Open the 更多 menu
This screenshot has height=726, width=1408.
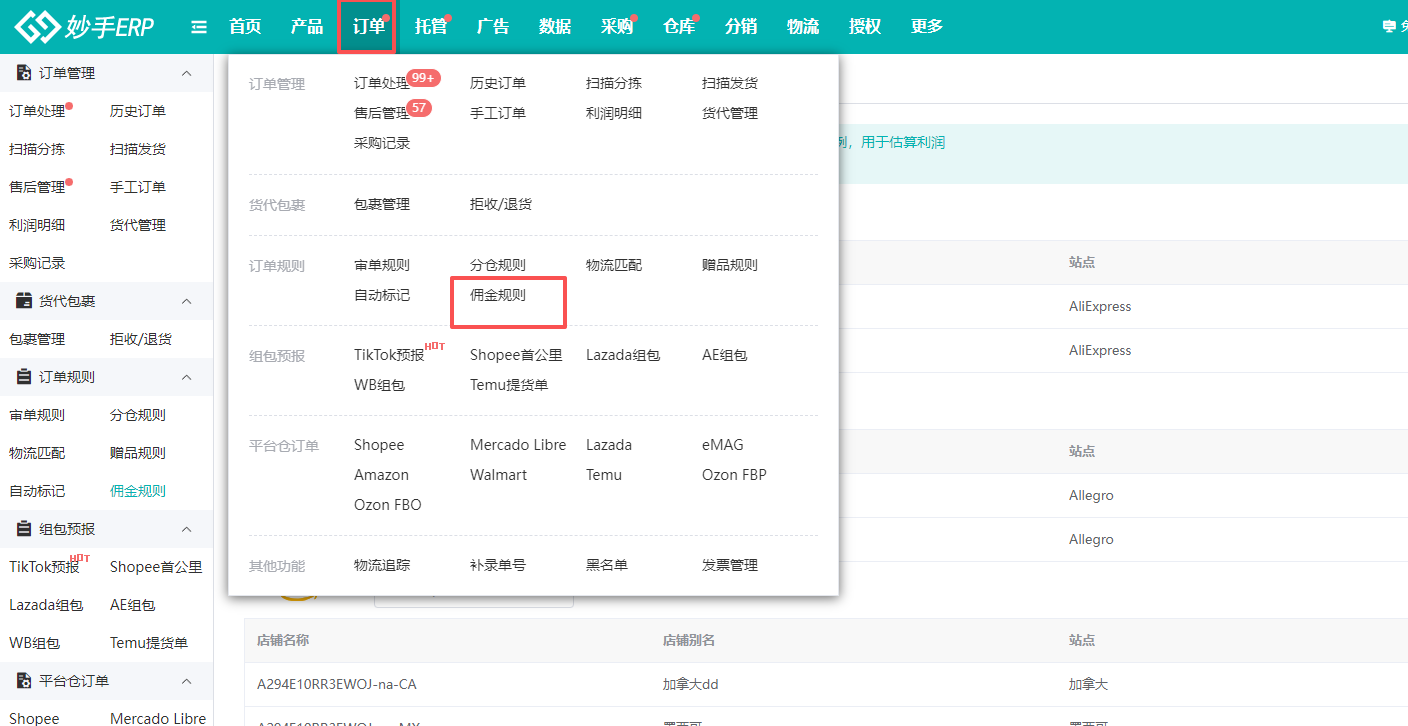pos(926,27)
